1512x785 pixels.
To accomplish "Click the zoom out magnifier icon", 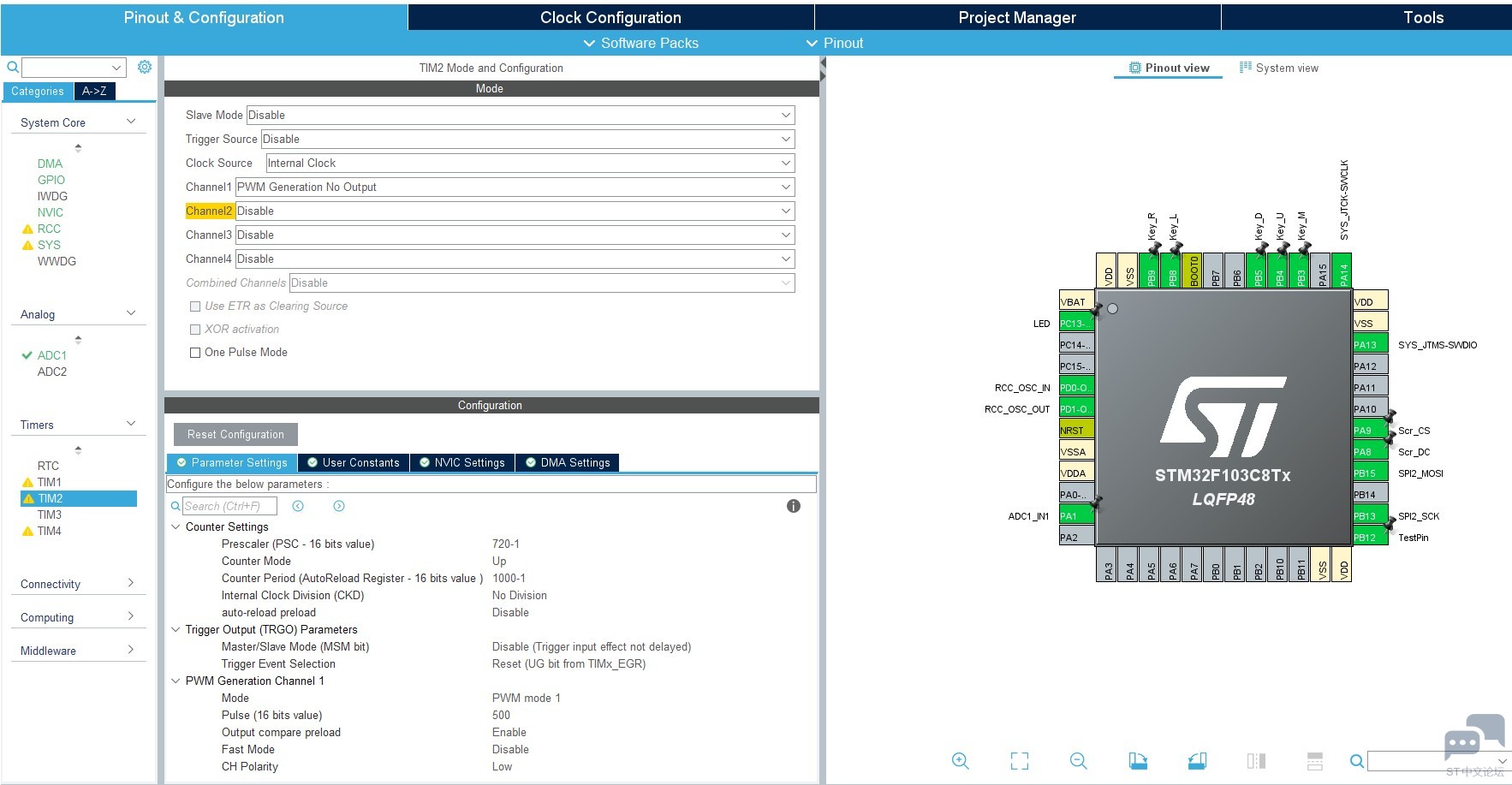I will pos(1079,760).
